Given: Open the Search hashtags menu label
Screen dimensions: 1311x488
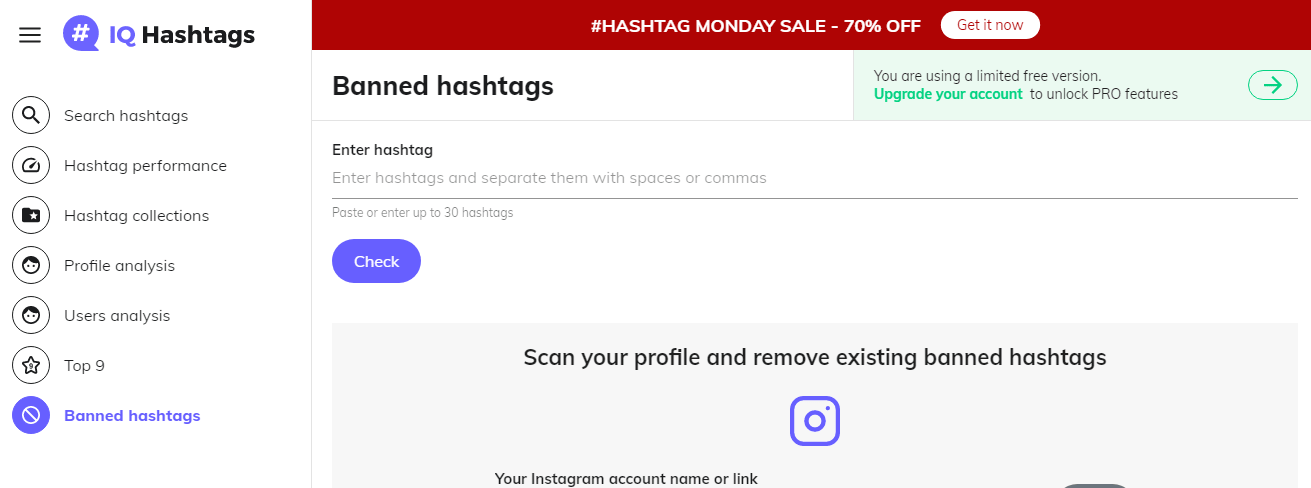Looking at the screenshot, I should click(x=126, y=116).
